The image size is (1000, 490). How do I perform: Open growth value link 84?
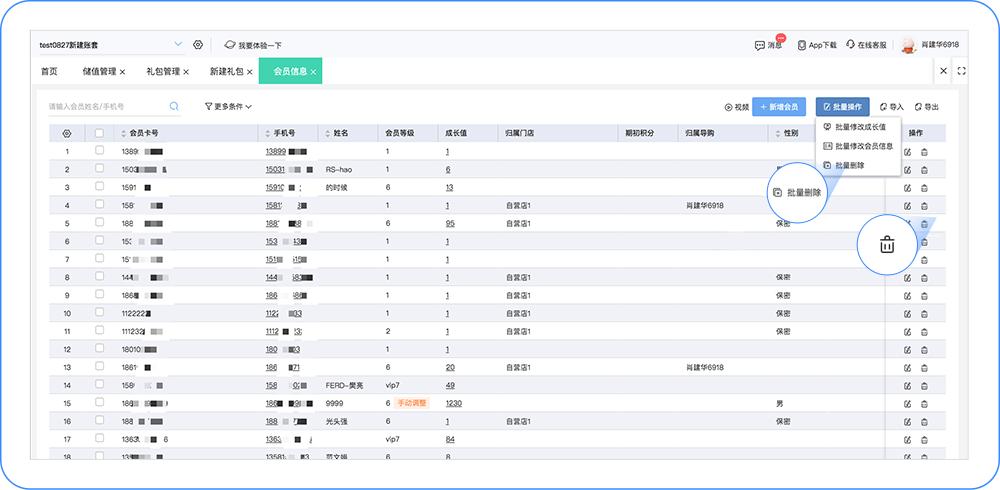450,440
